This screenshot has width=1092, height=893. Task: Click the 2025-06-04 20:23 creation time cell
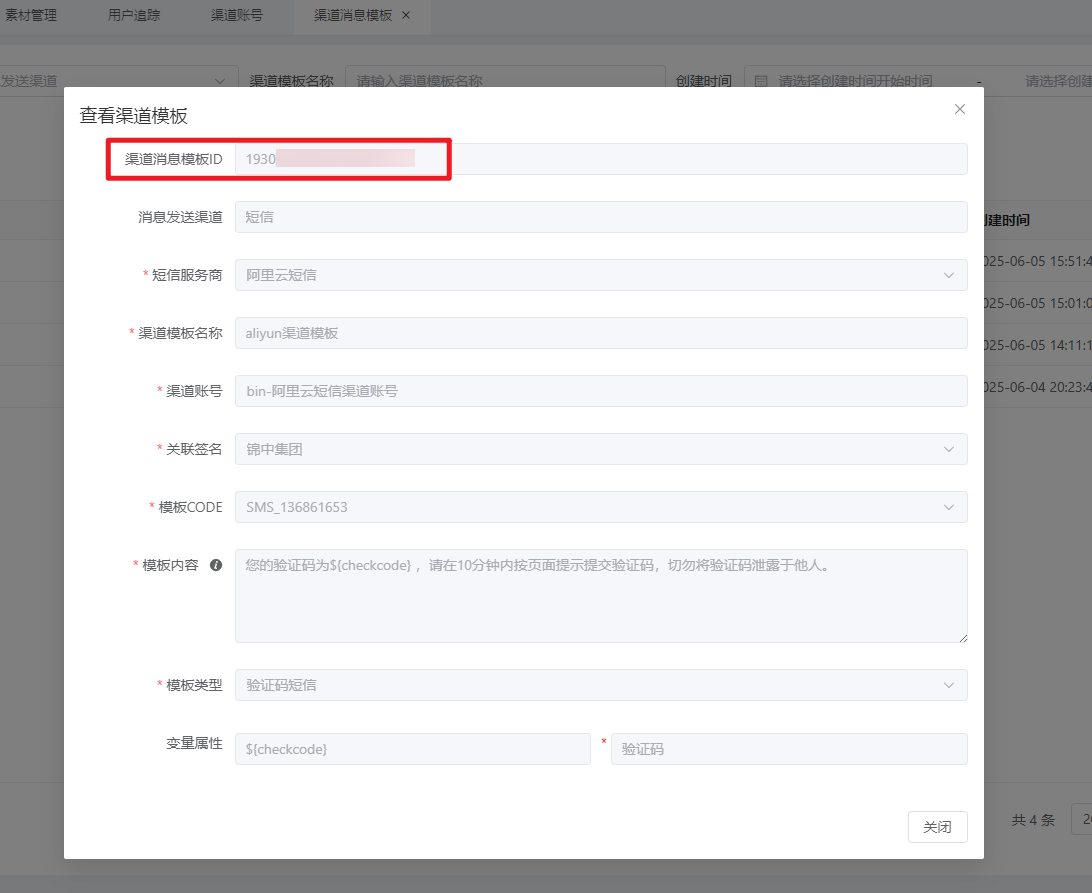[x=1038, y=387]
